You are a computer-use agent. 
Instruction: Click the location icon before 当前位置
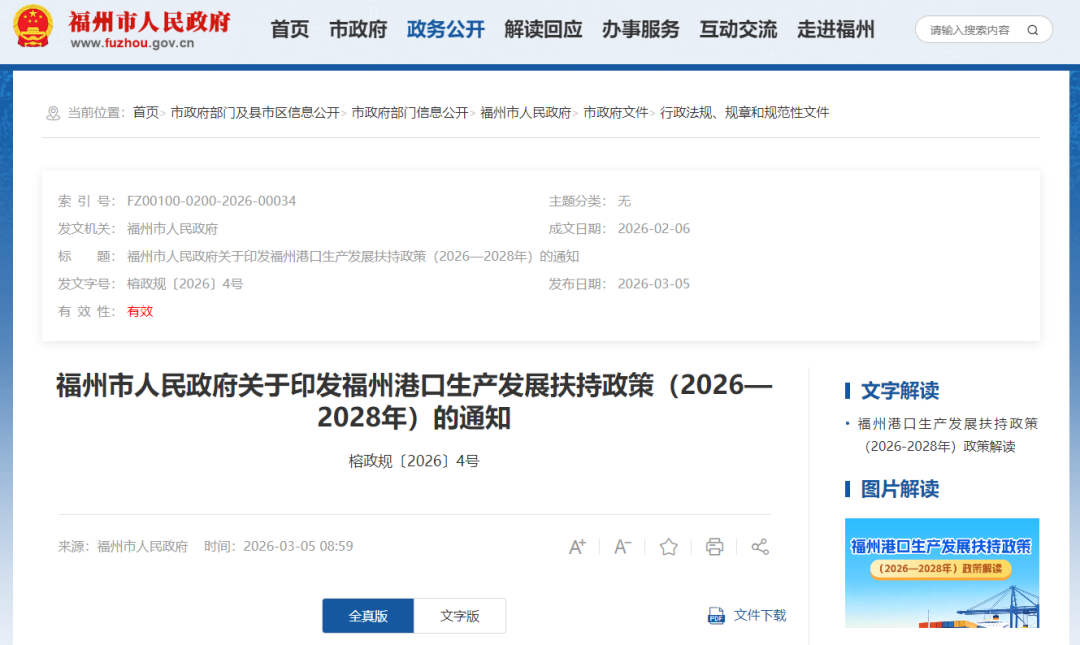(53, 112)
